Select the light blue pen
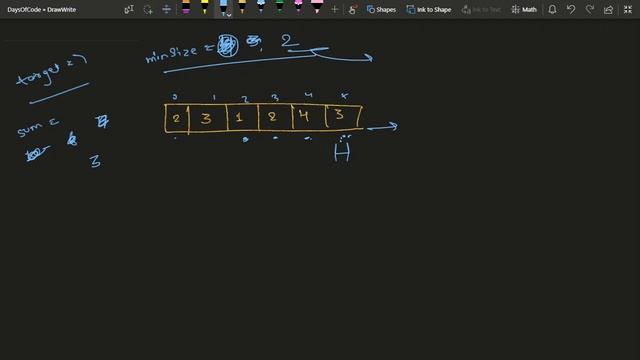This screenshot has width=640, height=360. coord(261,8)
